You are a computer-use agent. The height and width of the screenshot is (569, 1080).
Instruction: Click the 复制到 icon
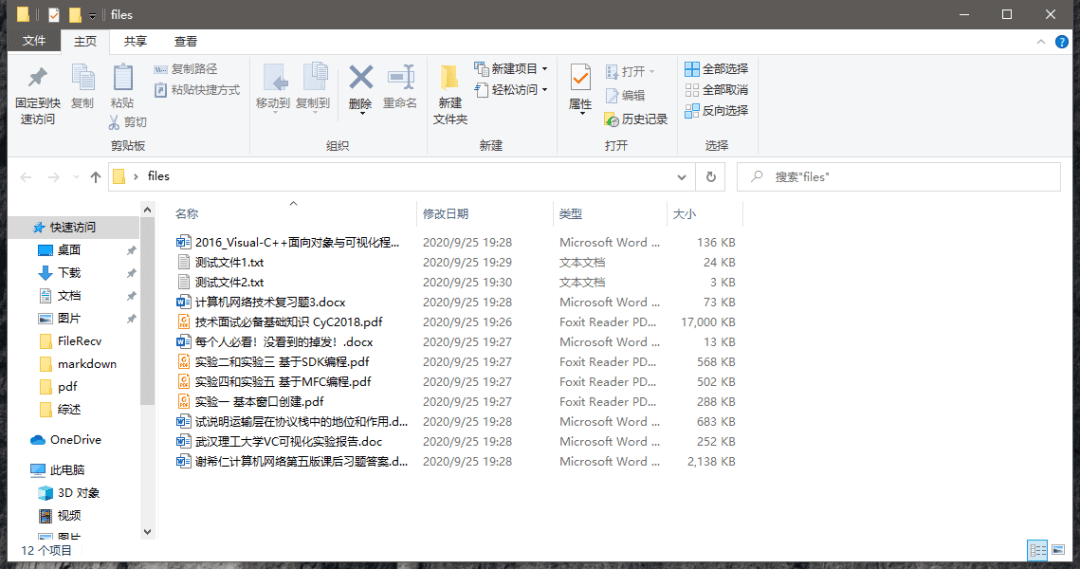[315, 77]
